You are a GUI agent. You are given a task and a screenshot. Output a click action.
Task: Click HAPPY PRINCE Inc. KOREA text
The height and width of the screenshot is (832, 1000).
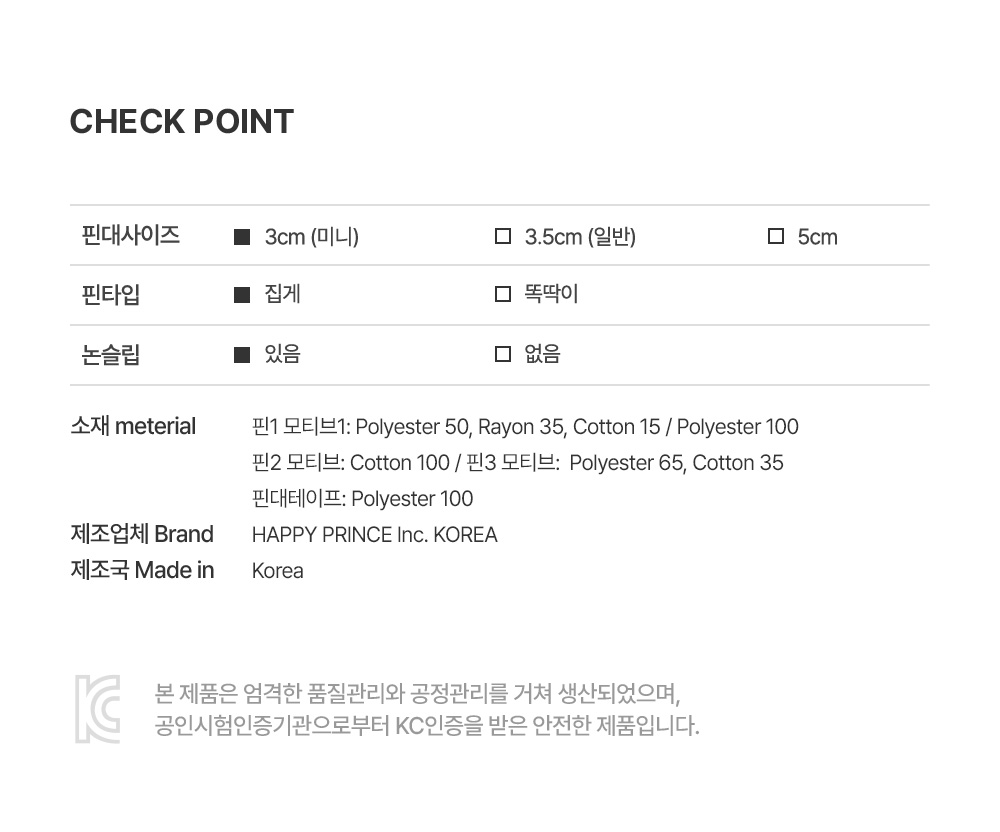374,535
